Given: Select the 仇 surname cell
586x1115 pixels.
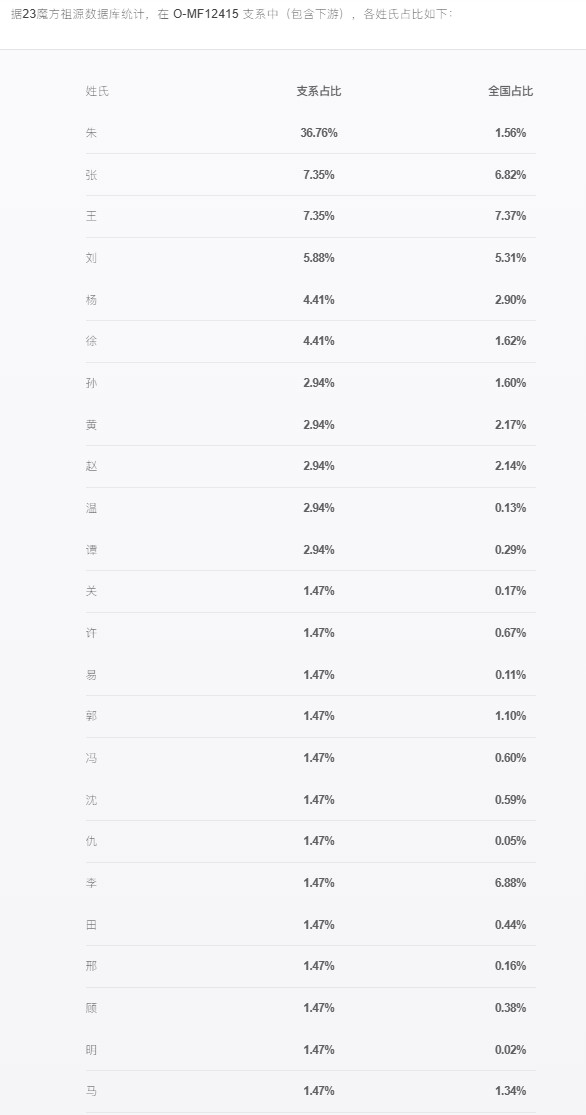Looking at the screenshot, I should [92, 841].
